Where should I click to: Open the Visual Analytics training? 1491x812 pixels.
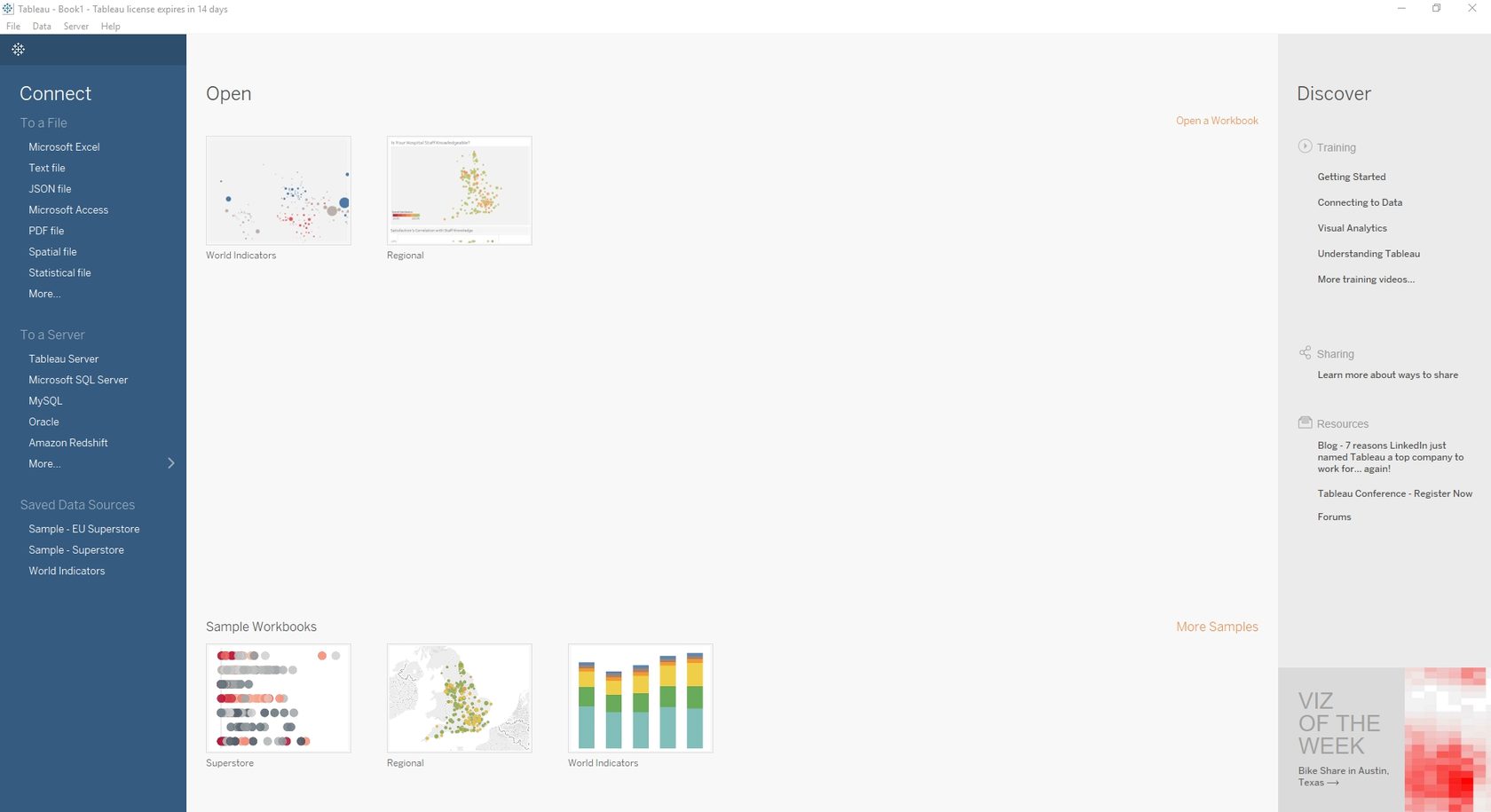pyautogui.click(x=1352, y=229)
